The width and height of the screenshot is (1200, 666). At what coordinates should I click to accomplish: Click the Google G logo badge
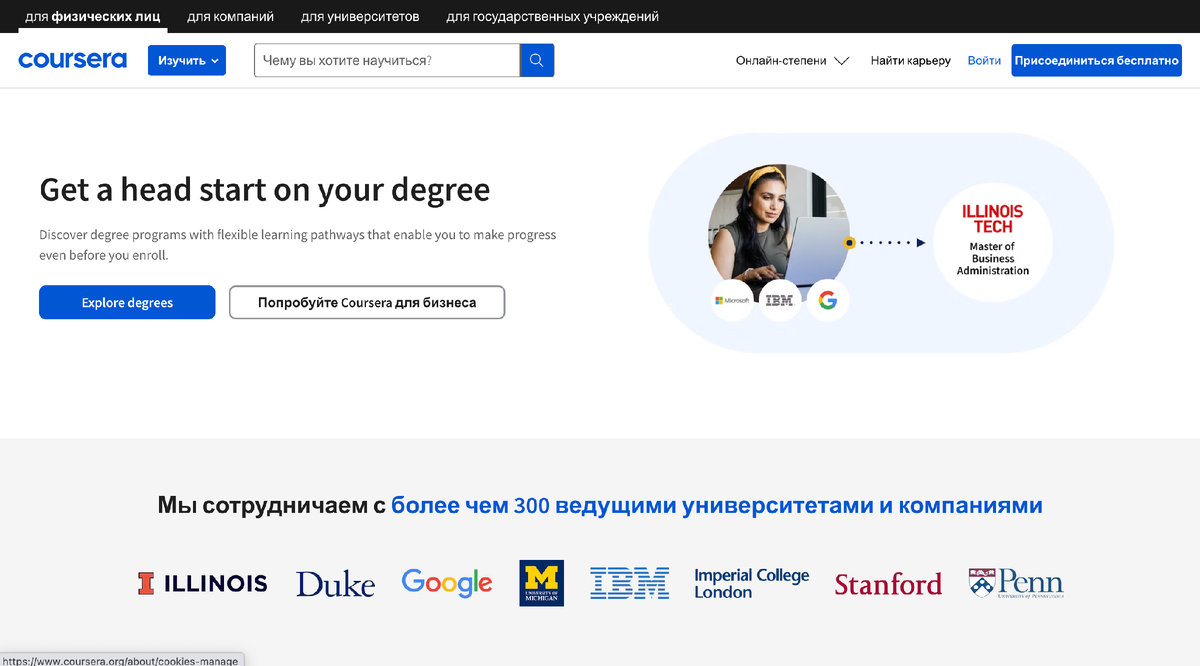(x=827, y=300)
